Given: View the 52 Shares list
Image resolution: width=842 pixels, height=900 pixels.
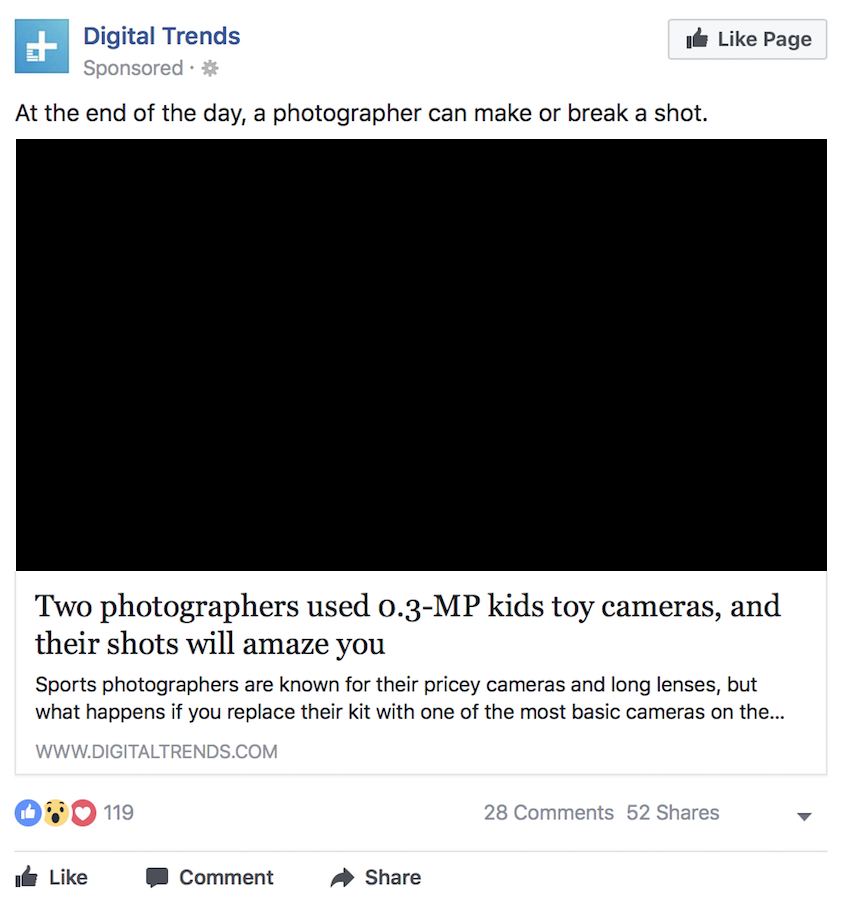Looking at the screenshot, I should (673, 813).
